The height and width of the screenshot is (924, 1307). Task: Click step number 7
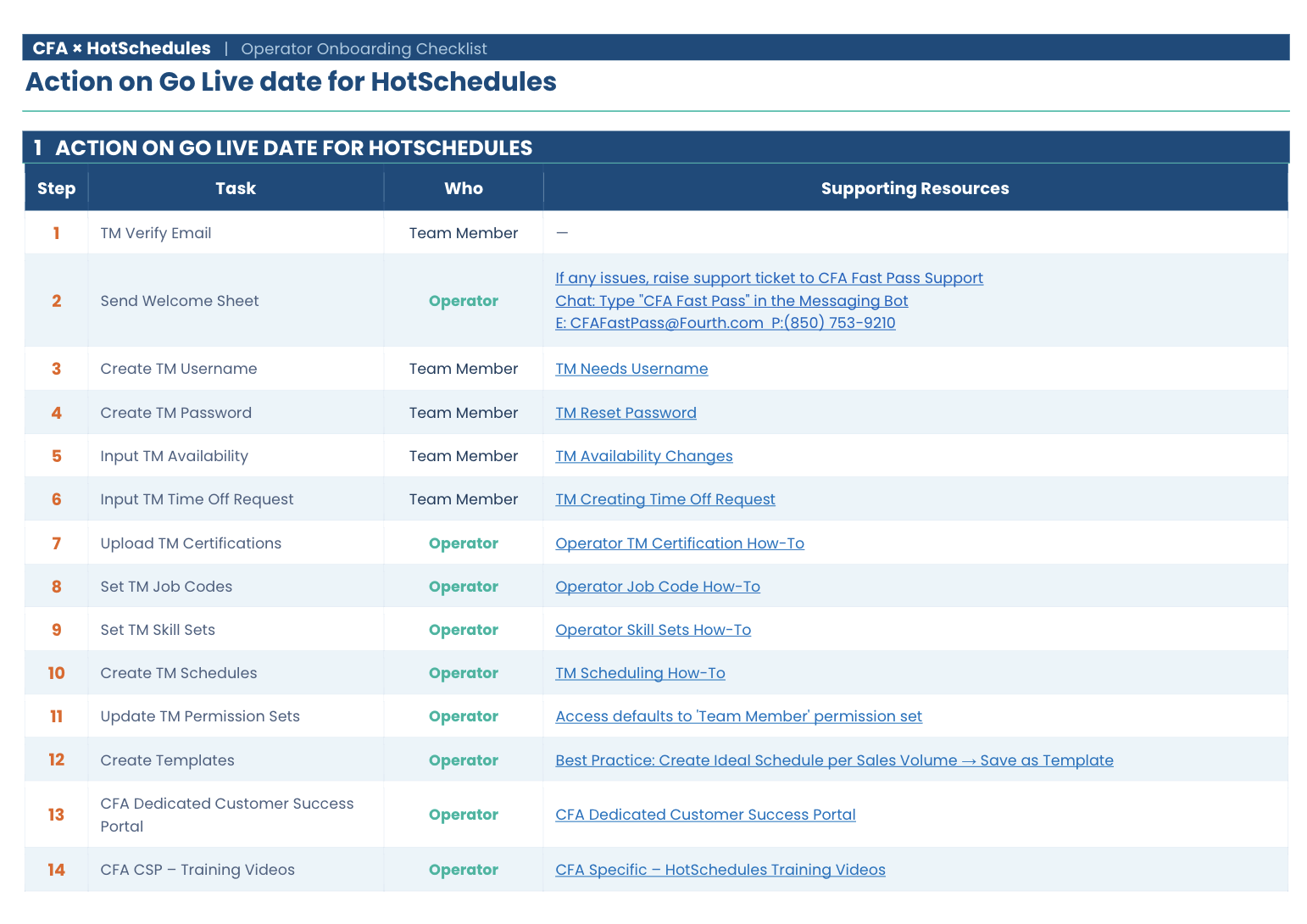coord(57,543)
